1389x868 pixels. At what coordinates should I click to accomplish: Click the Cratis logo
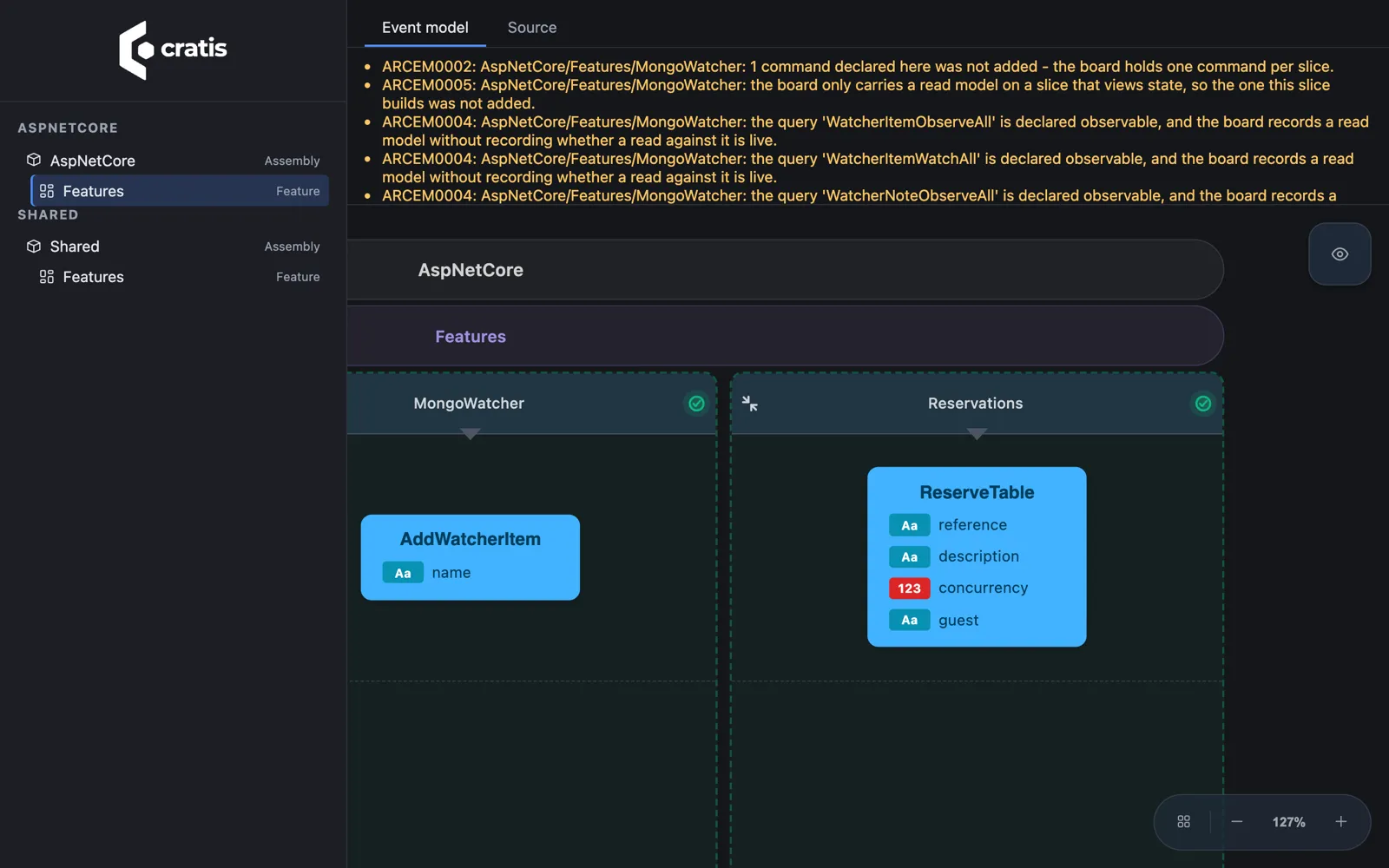(x=173, y=49)
